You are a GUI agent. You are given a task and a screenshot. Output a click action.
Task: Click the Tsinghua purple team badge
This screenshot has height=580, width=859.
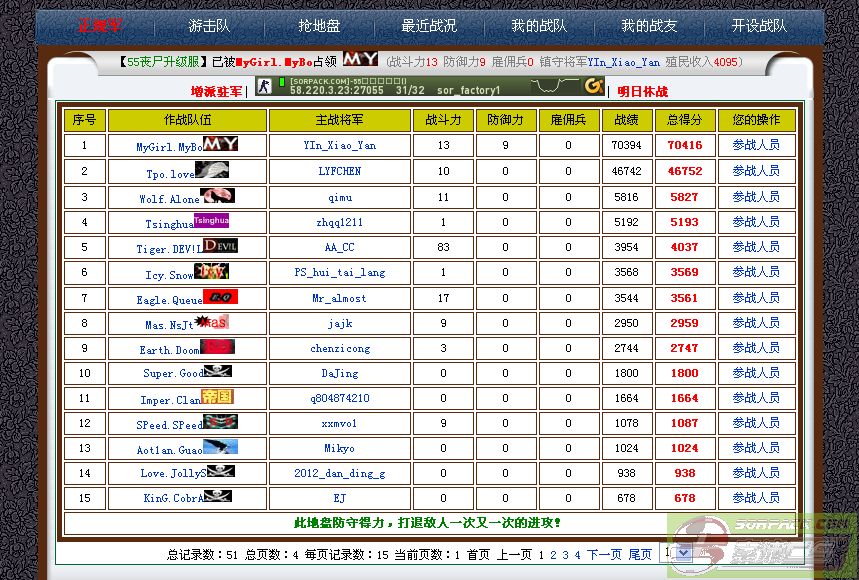tap(211, 220)
